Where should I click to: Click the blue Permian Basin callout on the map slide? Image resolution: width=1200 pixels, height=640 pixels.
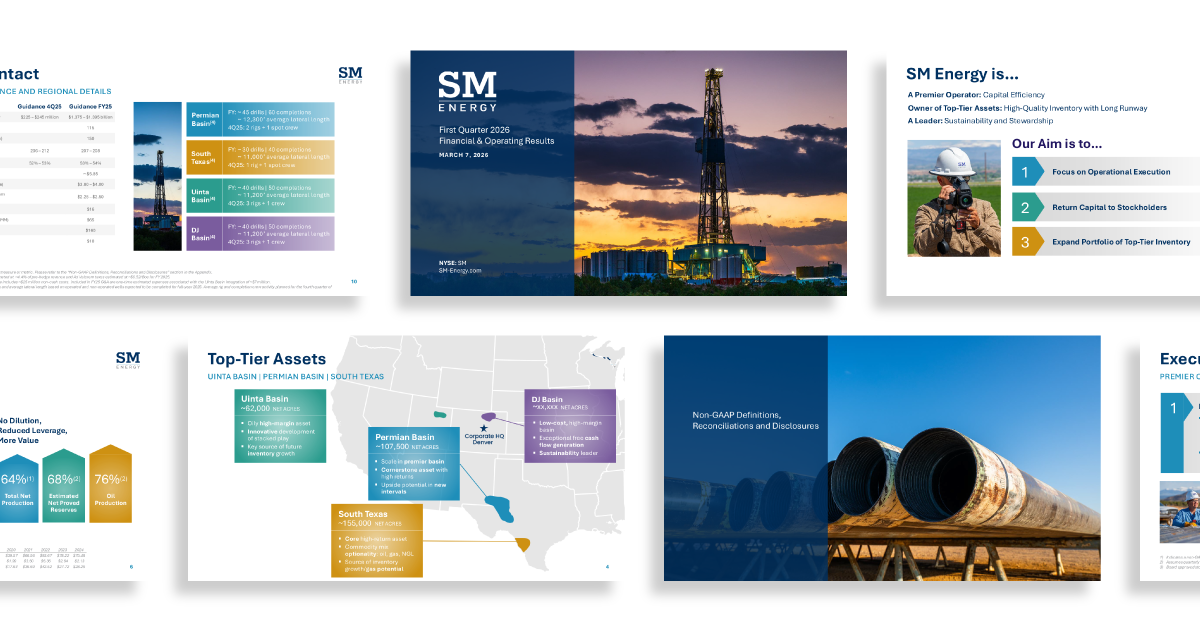click(414, 464)
